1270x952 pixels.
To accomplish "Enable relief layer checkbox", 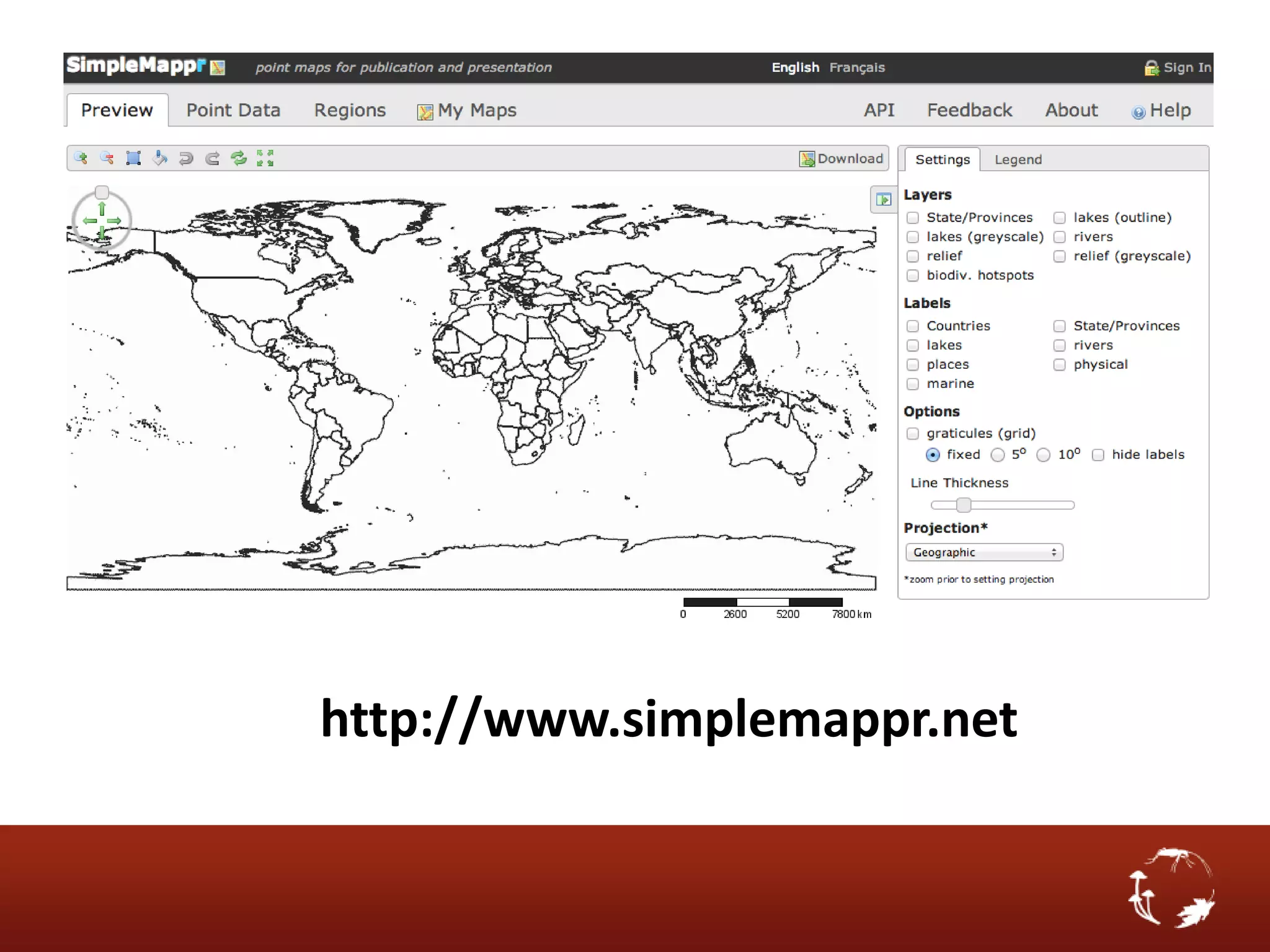I will [912, 256].
